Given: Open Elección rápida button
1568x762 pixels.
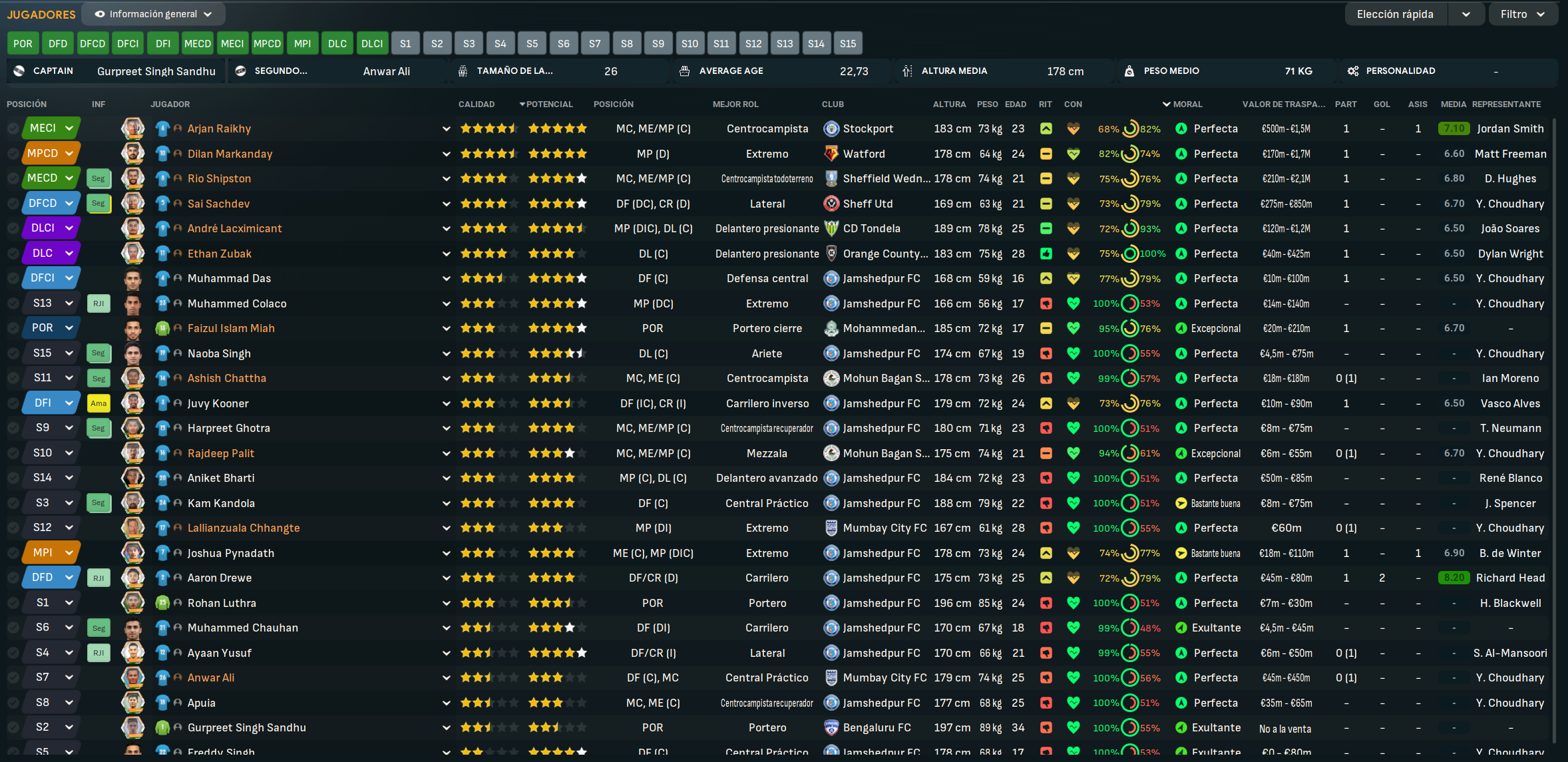Looking at the screenshot, I should tap(1396, 14).
